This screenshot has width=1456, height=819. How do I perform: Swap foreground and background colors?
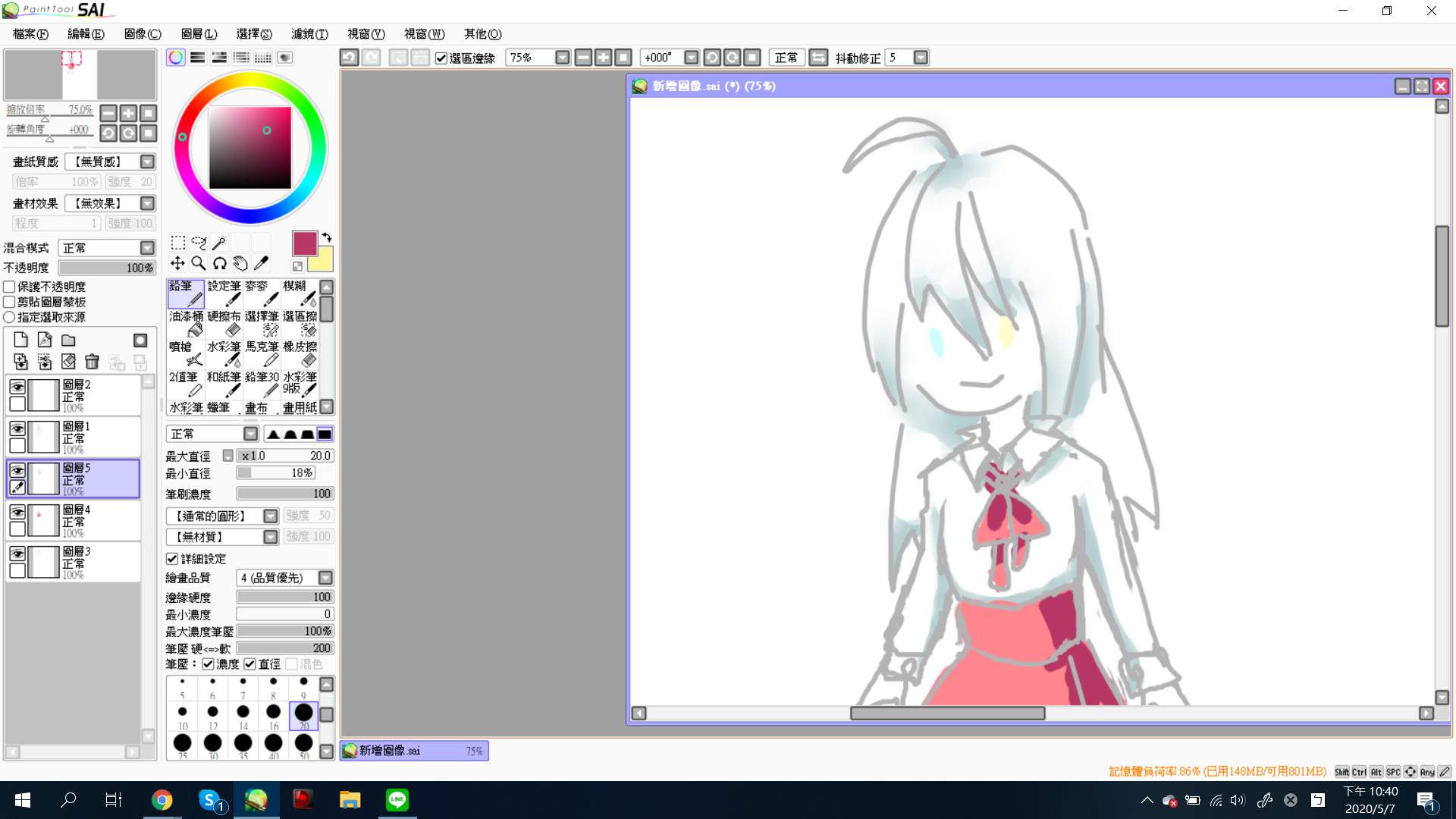(x=327, y=237)
